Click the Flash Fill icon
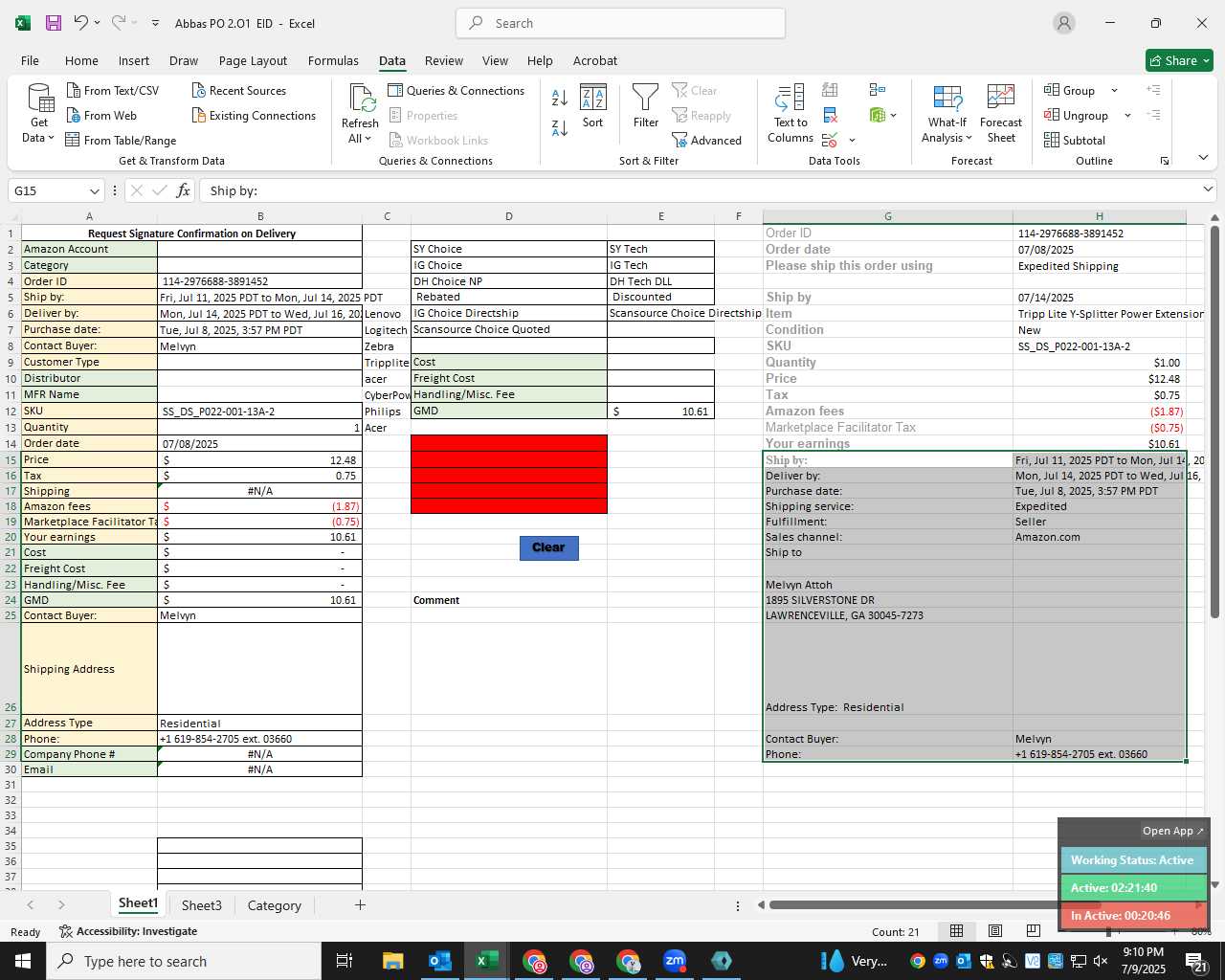Viewport: 1225px width, 980px height. click(830, 90)
